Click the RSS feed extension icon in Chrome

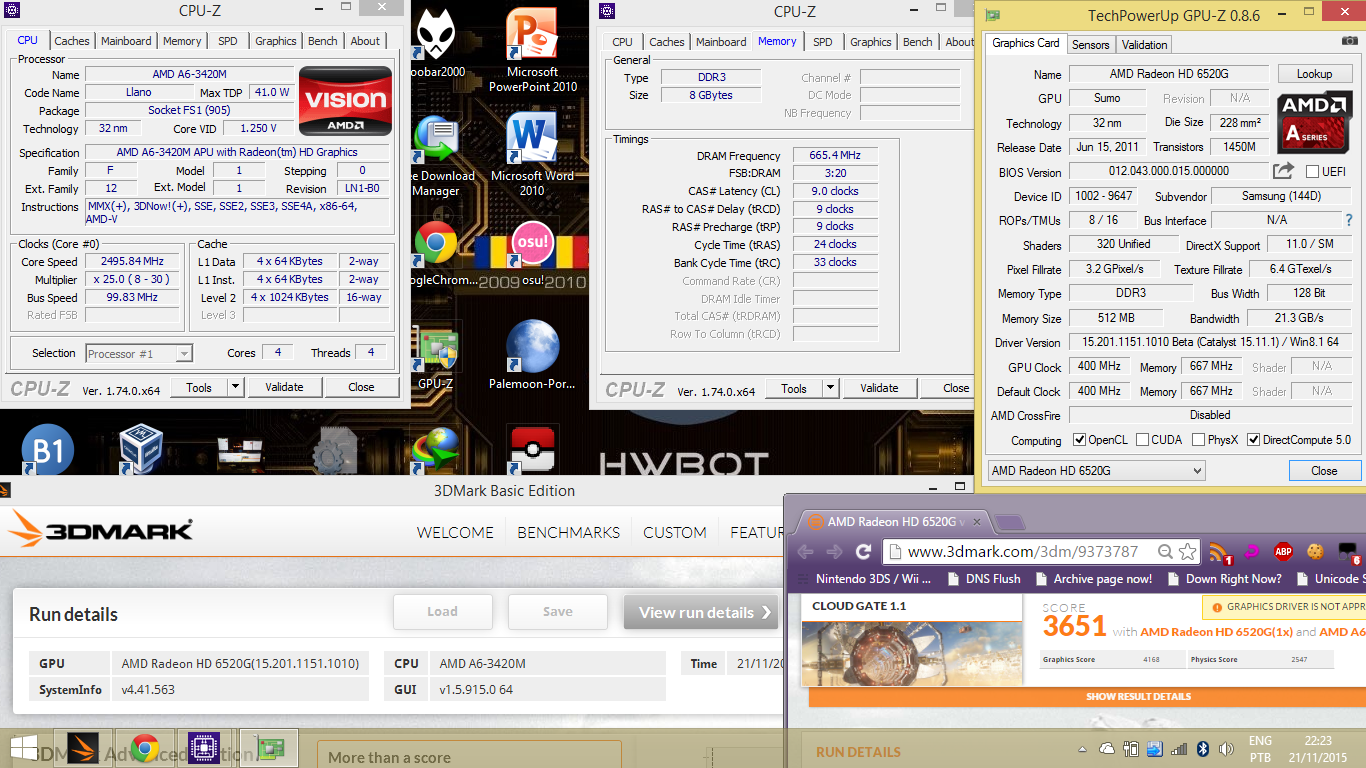(1219, 552)
